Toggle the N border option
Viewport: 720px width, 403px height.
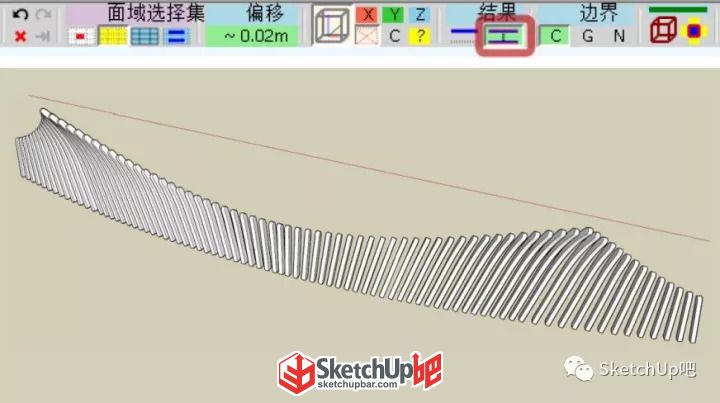coord(619,36)
